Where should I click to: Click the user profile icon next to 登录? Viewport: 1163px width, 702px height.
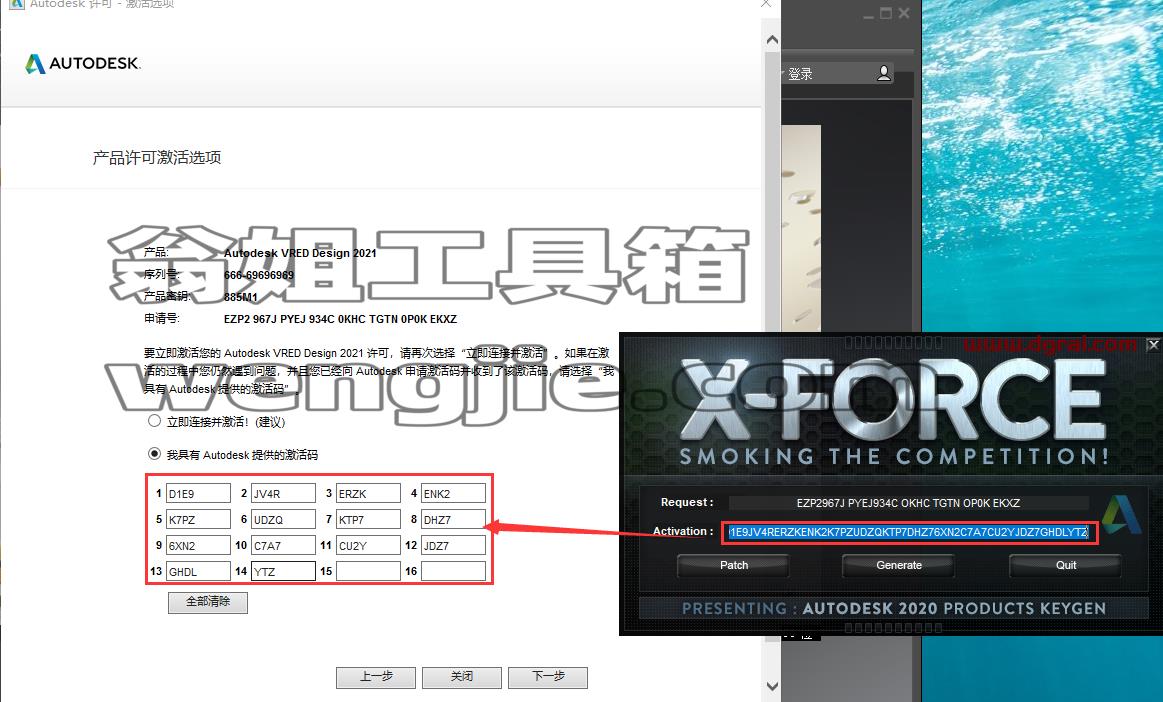pos(883,73)
